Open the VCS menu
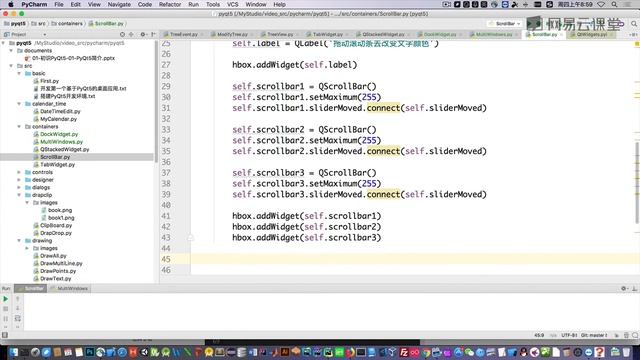Screen dimensions: 640x360 click(x=233, y=4)
